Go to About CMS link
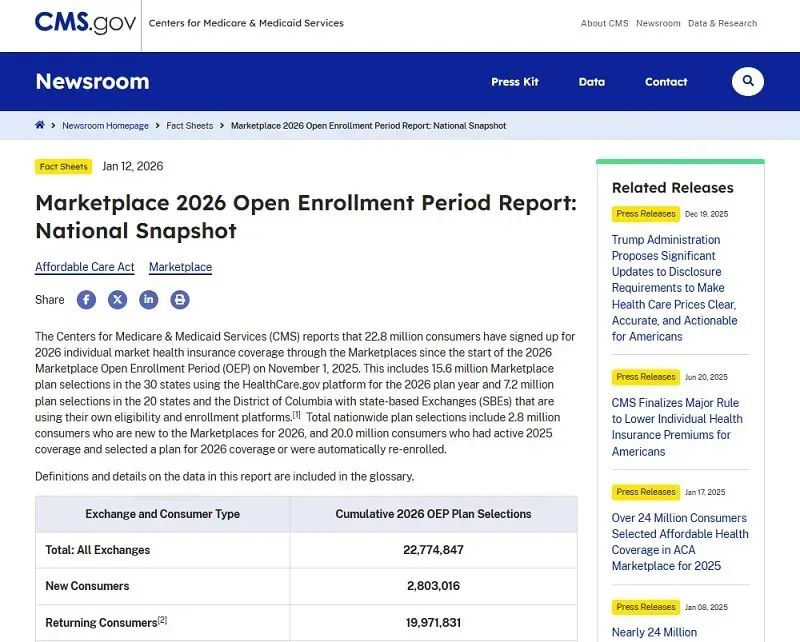 604,23
